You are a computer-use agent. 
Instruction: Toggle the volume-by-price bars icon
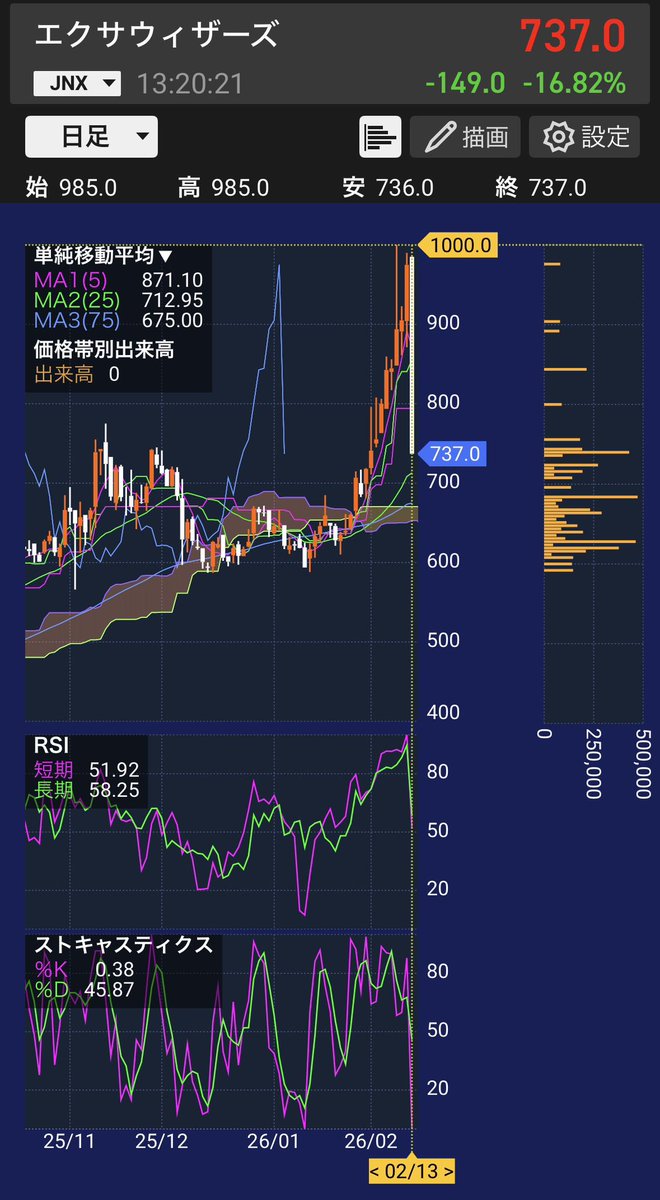click(x=380, y=136)
